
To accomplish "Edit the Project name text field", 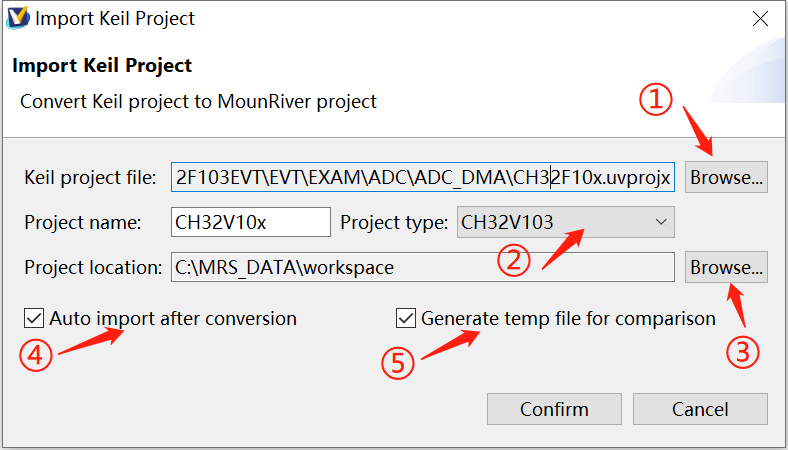I will (x=250, y=222).
